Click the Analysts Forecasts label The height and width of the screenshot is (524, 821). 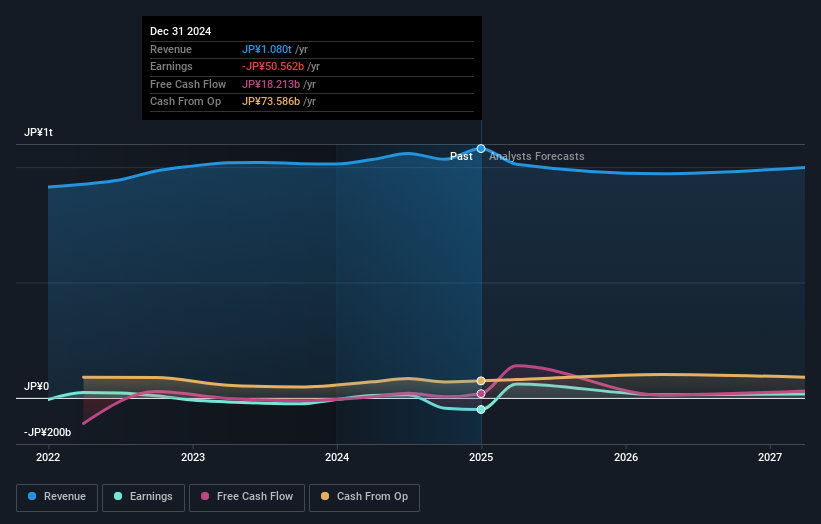pyautogui.click(x=537, y=157)
